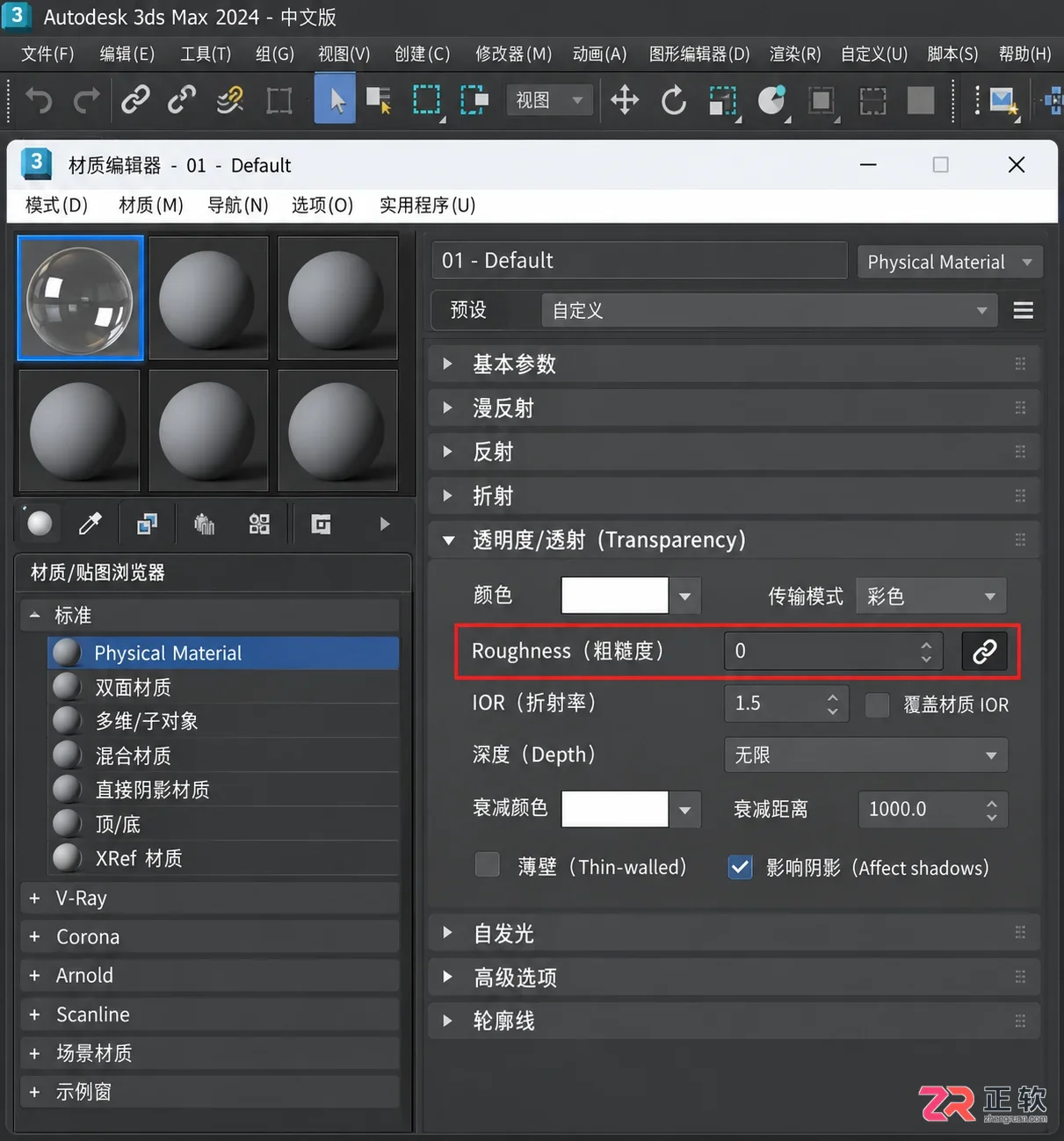The image size is (1064, 1141).
Task: Open the 深度 Depth 无限 dropdown
Action: [865, 755]
